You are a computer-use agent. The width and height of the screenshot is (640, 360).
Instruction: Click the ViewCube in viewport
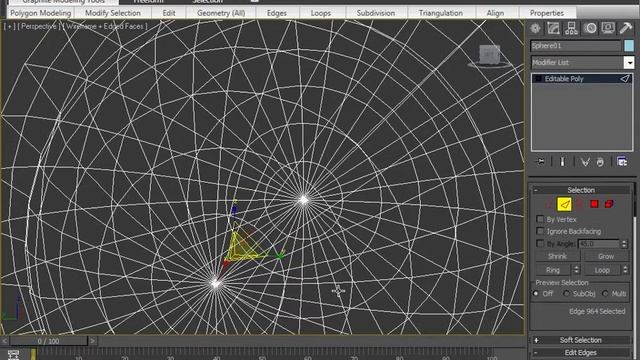(x=489, y=56)
